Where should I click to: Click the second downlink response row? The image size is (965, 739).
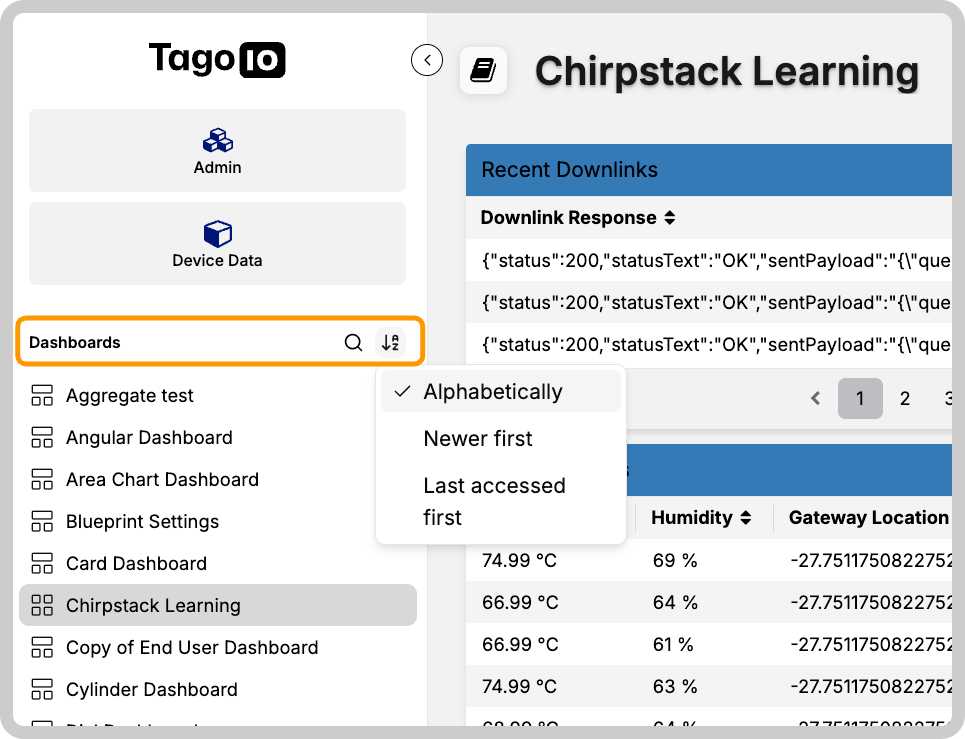(x=709, y=302)
